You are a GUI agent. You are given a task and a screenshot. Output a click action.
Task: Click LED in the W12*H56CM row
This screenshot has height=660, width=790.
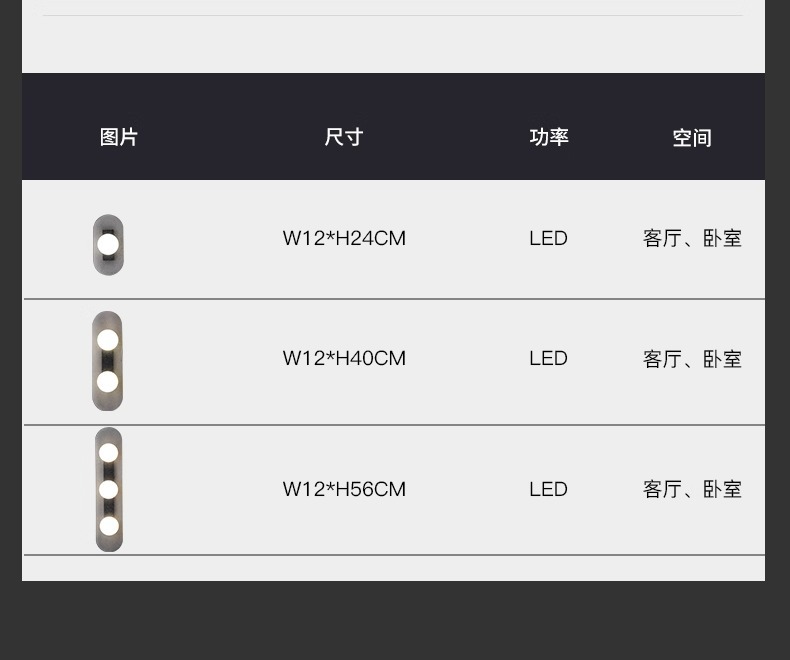[x=548, y=489]
